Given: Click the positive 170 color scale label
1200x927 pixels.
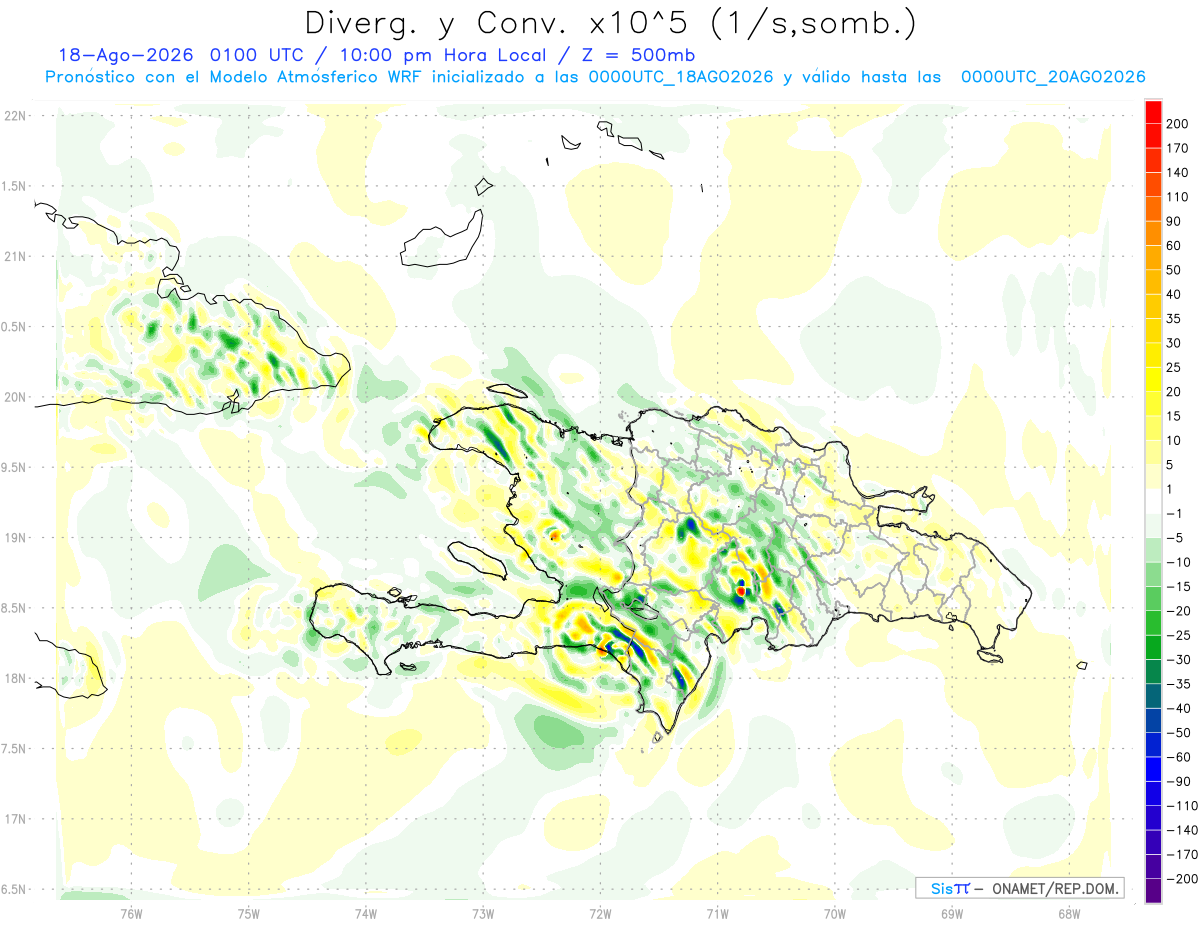Looking at the screenshot, I should pos(1179,148).
